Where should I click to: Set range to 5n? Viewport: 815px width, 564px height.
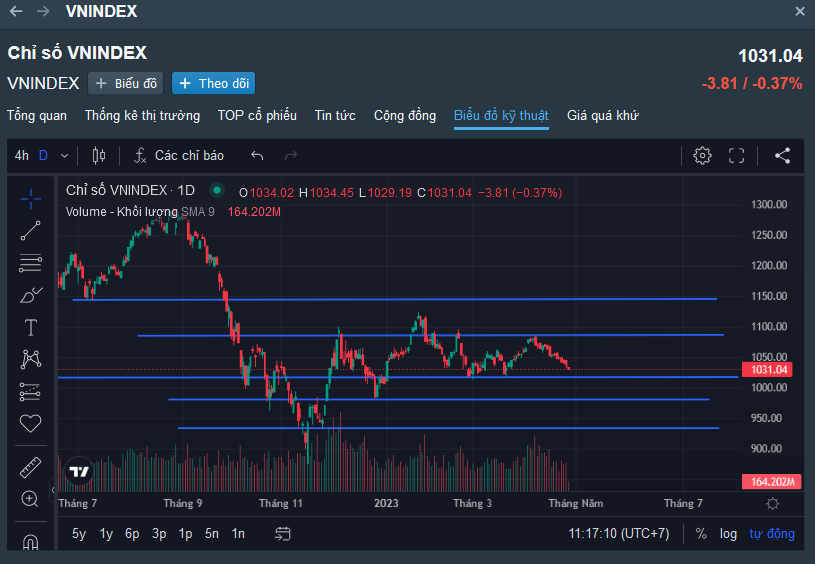pos(212,534)
